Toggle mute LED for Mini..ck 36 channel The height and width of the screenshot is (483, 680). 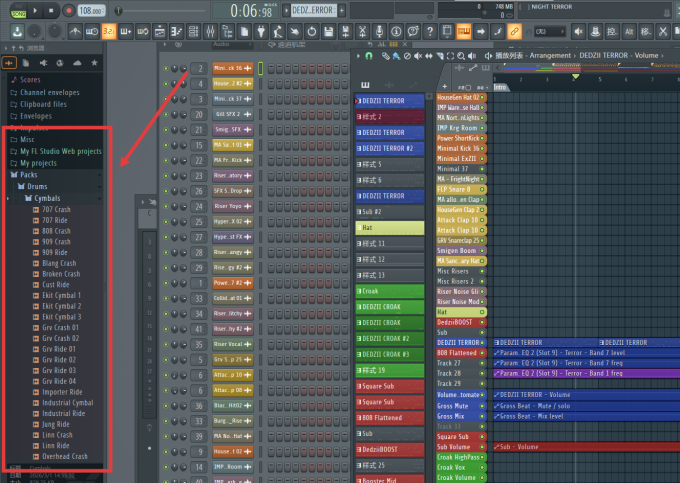(x=166, y=69)
